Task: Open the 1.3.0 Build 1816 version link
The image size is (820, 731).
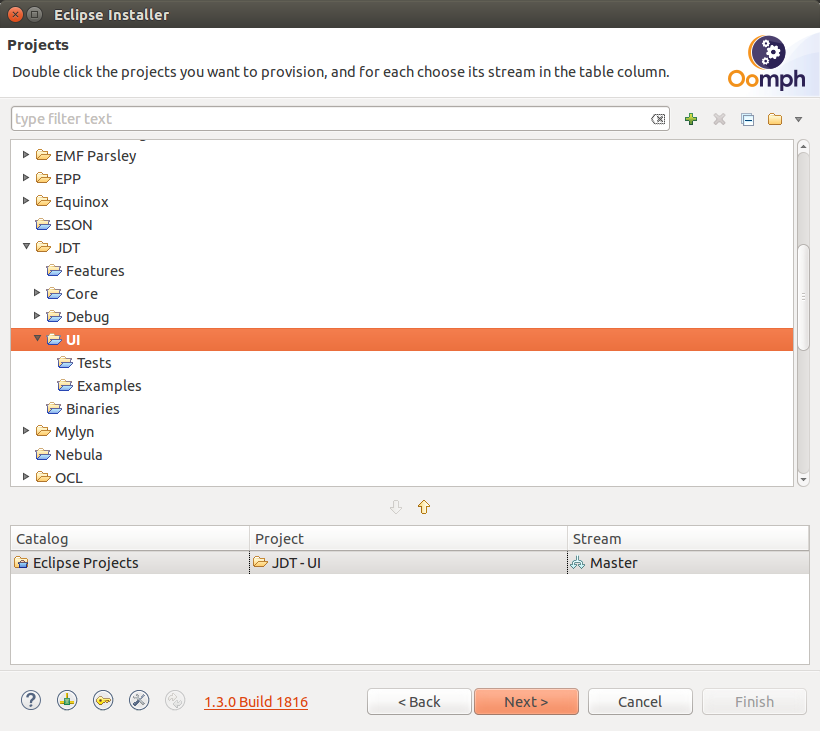Action: 256,702
